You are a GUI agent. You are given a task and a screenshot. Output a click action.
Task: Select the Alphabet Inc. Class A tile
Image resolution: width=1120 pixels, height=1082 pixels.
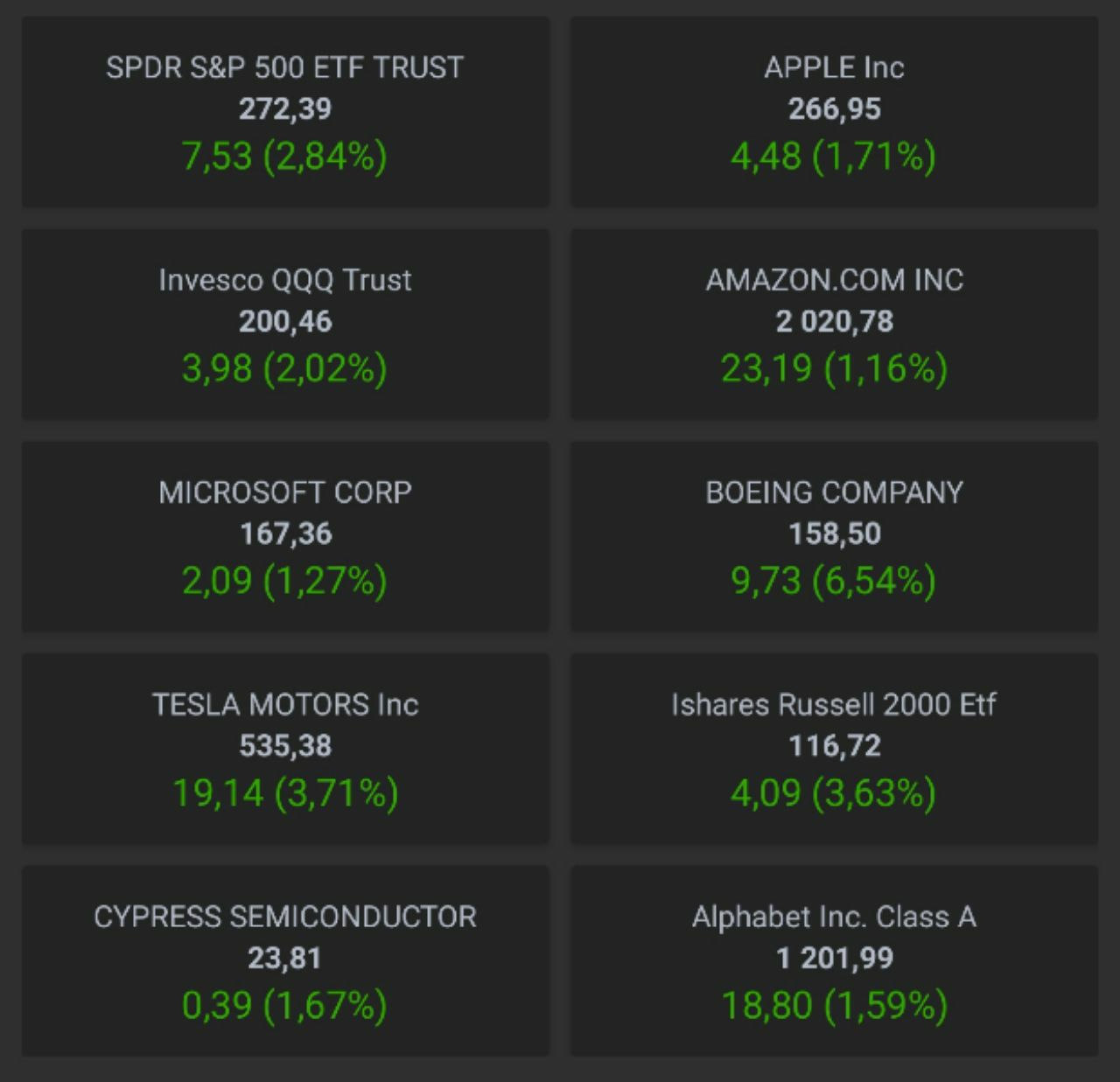(834, 960)
